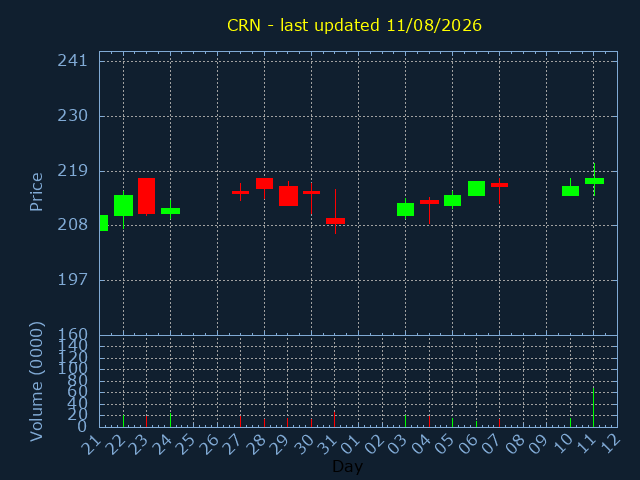Click the Price axis title
Screen dimensions: 640x480
click(36, 192)
